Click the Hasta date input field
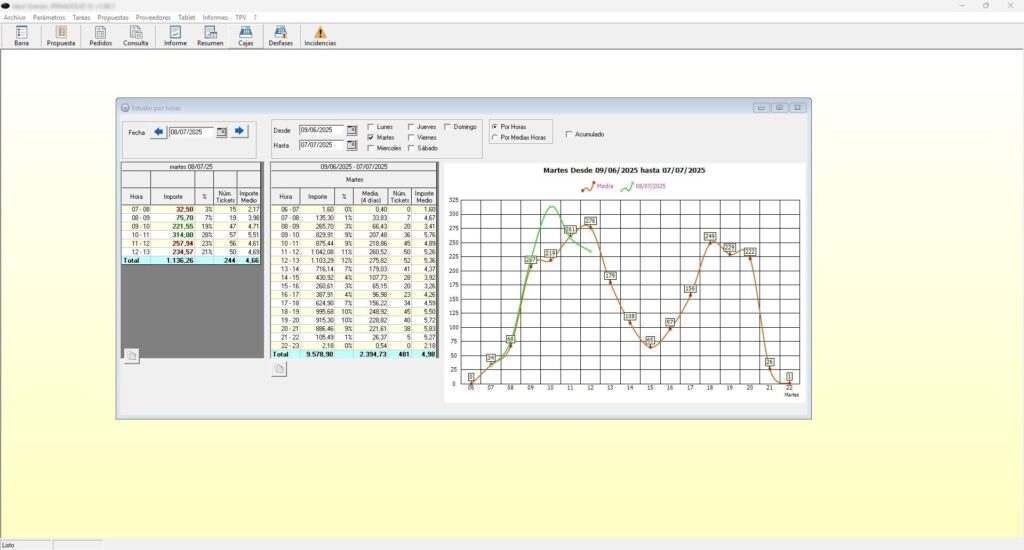This screenshot has width=1024, height=550. [x=321, y=146]
